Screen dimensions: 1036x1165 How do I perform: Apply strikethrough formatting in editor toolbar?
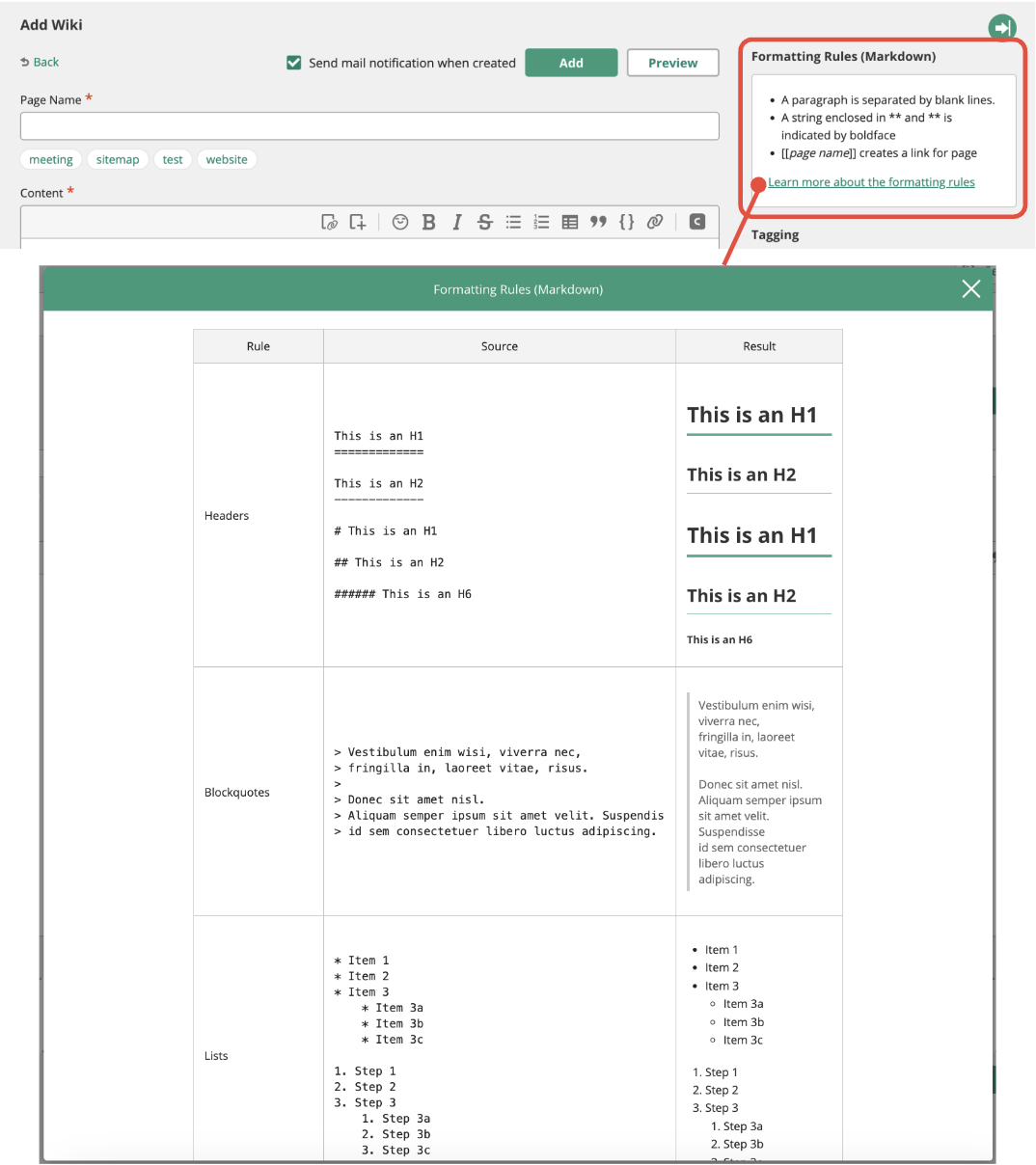(x=485, y=222)
